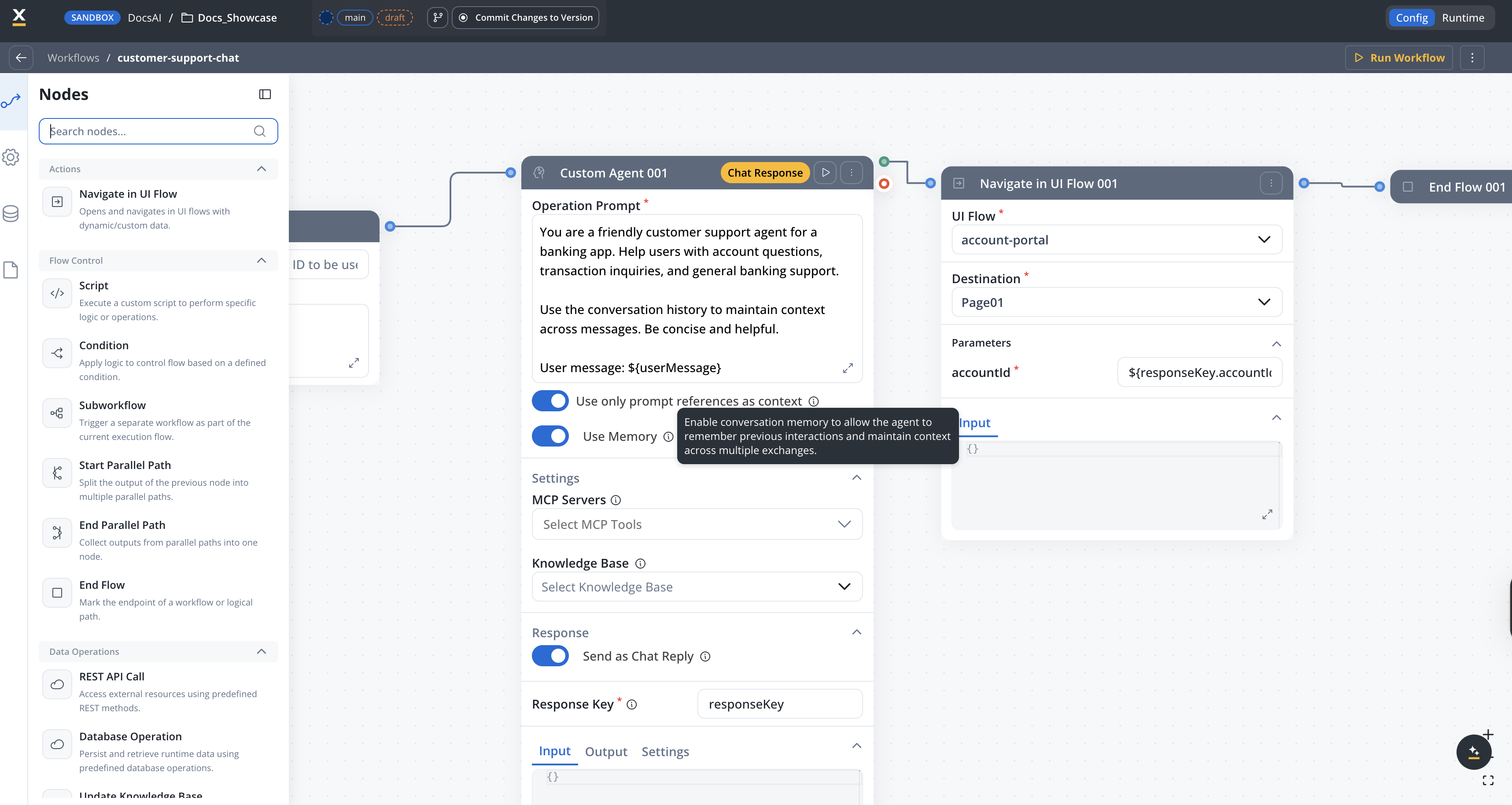The height and width of the screenshot is (805, 1512).
Task: Collapse the Flow Control section
Action: click(262, 261)
